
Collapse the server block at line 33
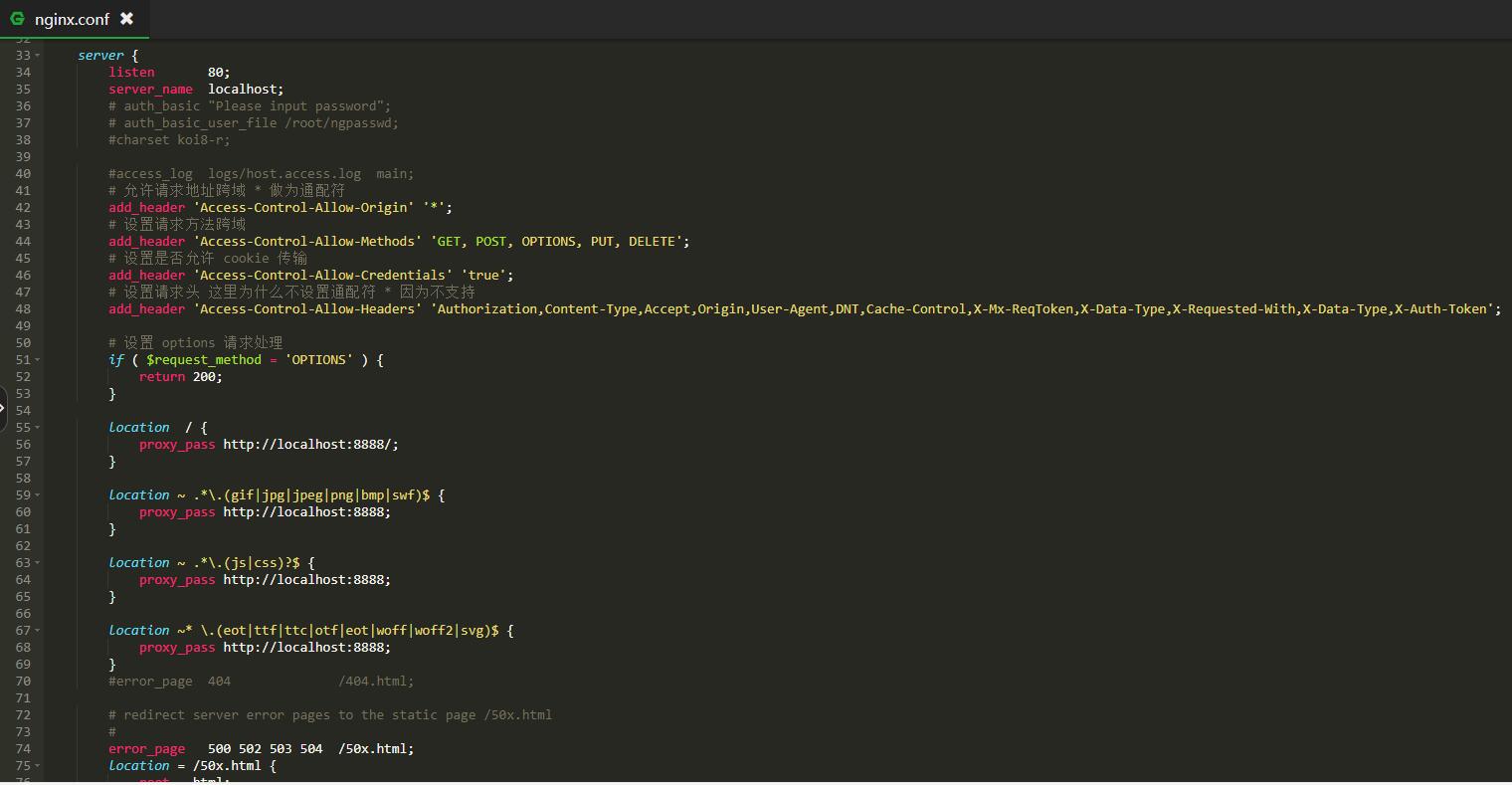pos(38,56)
